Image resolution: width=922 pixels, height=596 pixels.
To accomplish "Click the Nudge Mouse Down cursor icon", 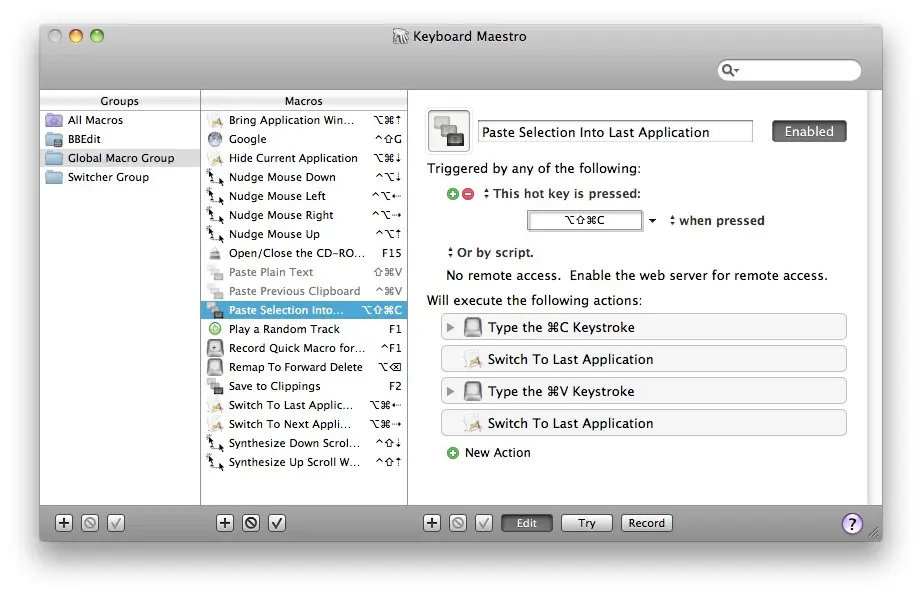I will point(215,178).
